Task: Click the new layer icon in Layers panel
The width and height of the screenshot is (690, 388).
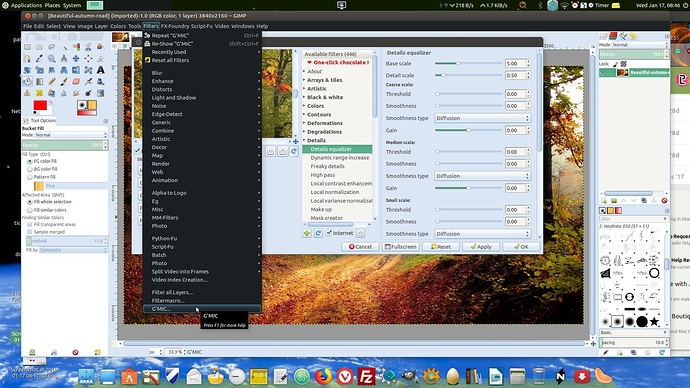Action: [x=604, y=201]
